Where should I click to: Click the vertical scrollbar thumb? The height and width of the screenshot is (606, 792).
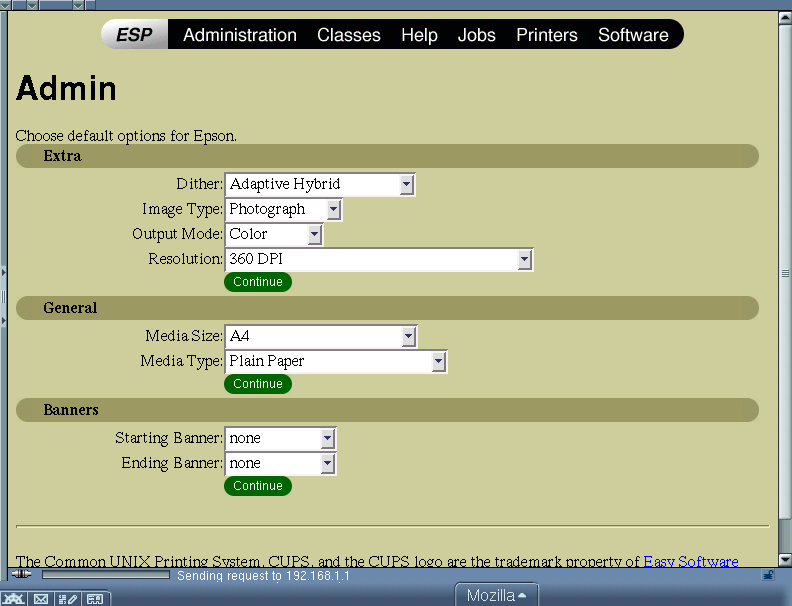pos(785,272)
